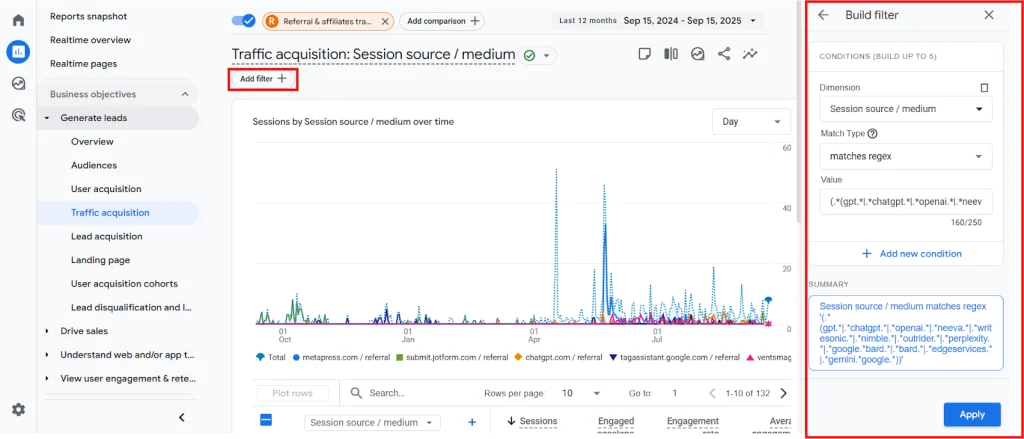1024x439 pixels.
Task: Open Admin settings gear icon
Action: (x=18, y=409)
